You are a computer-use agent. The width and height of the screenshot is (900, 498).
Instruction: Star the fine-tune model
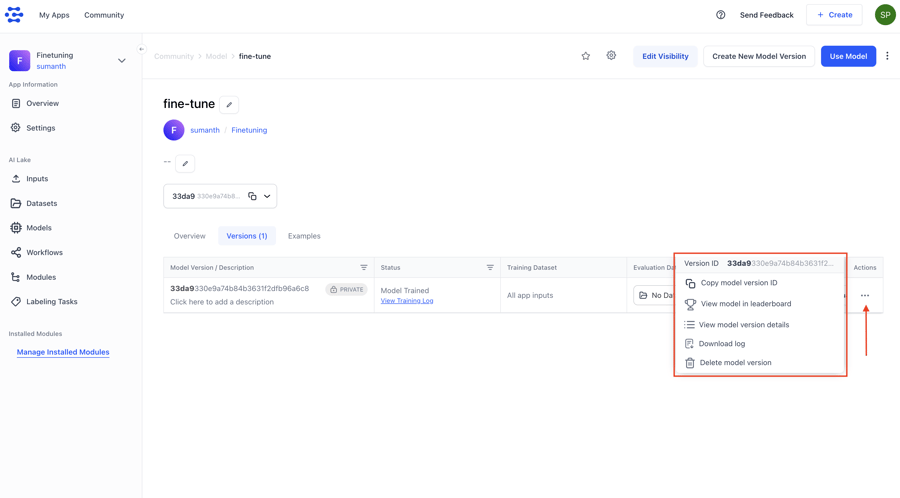[x=586, y=56]
